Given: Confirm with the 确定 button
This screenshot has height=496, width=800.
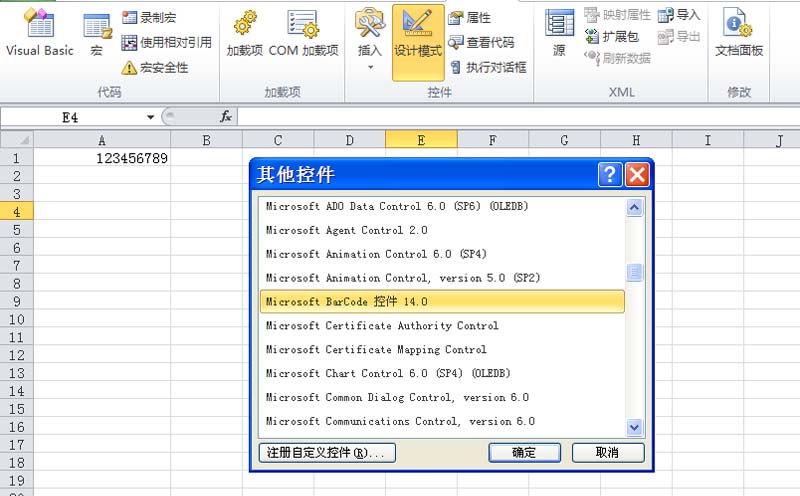Looking at the screenshot, I should click(x=524, y=453).
